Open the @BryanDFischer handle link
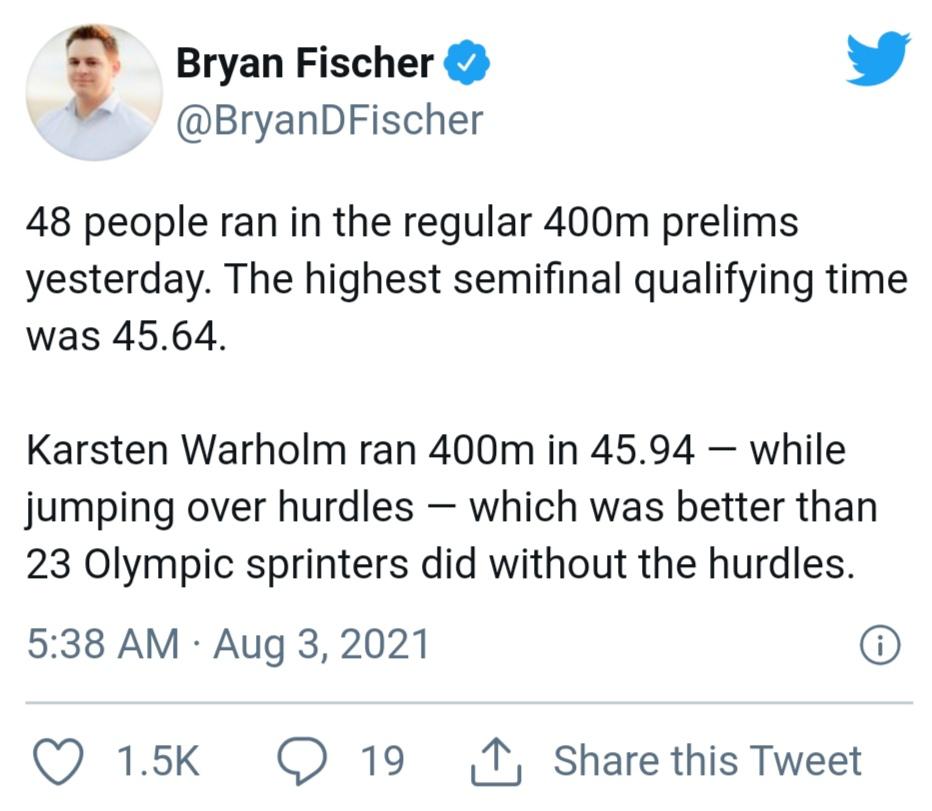The height and width of the screenshot is (811, 932). (330, 121)
